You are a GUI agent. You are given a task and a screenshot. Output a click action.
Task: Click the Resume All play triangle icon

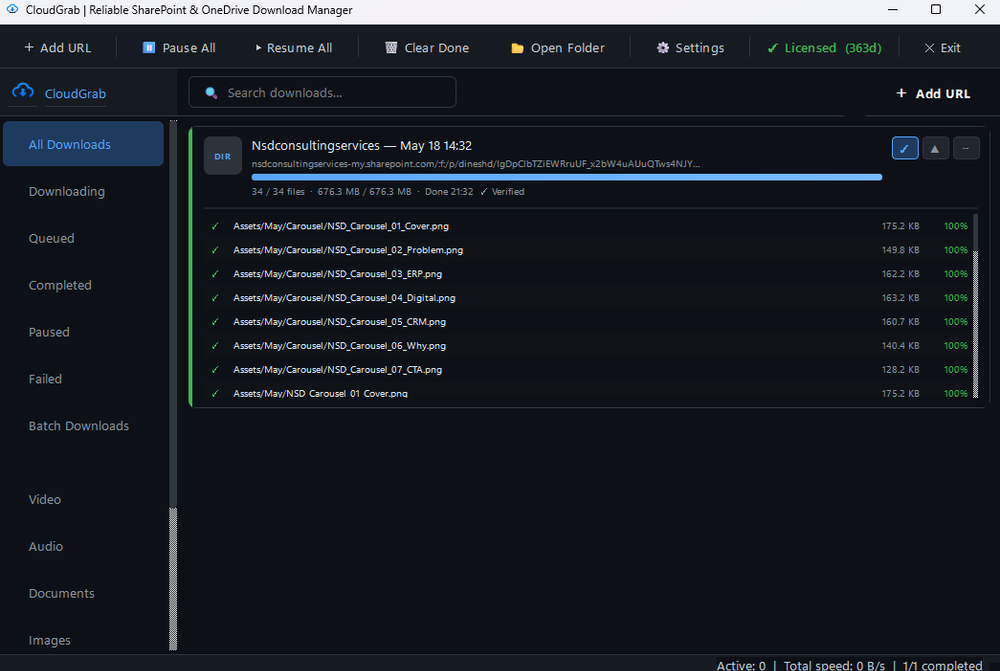[258, 47]
